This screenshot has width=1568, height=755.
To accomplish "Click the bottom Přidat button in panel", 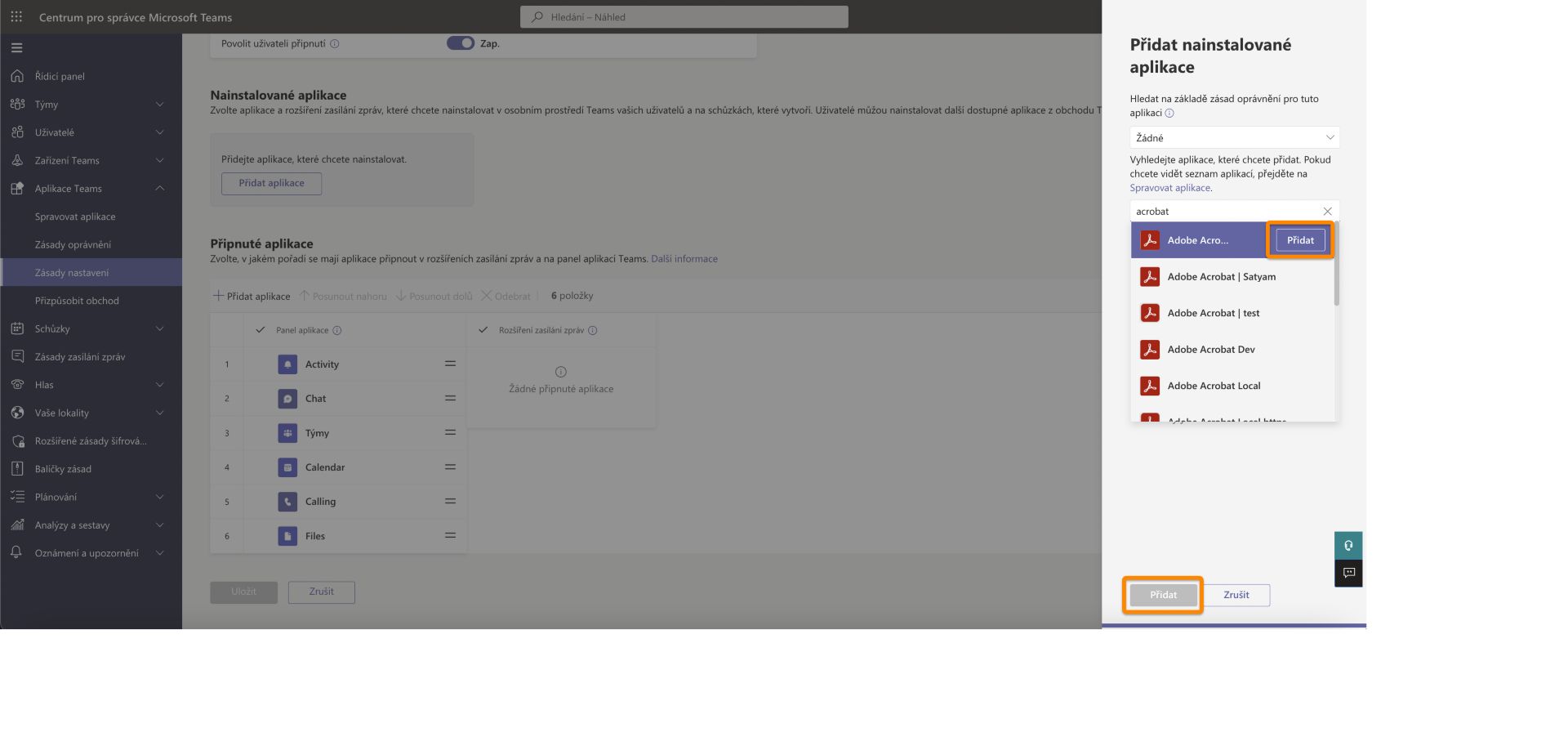I will 1163,595.
